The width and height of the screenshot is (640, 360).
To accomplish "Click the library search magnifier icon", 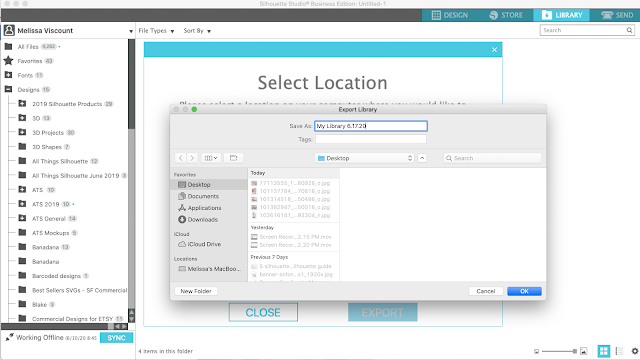I will tap(629, 30).
